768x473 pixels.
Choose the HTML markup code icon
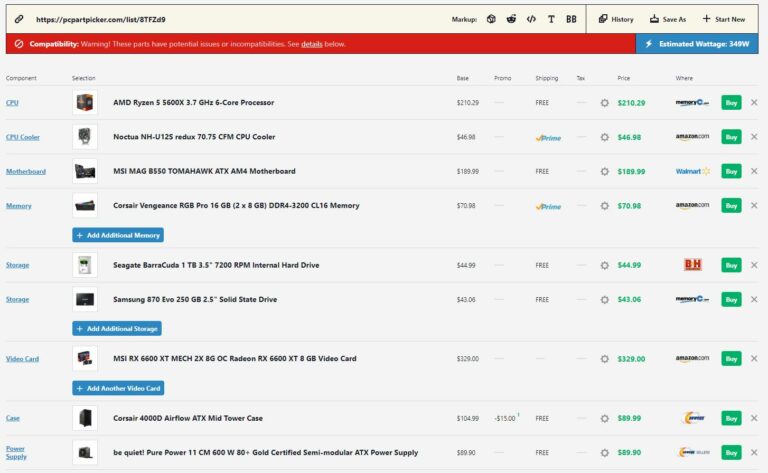(x=531, y=19)
